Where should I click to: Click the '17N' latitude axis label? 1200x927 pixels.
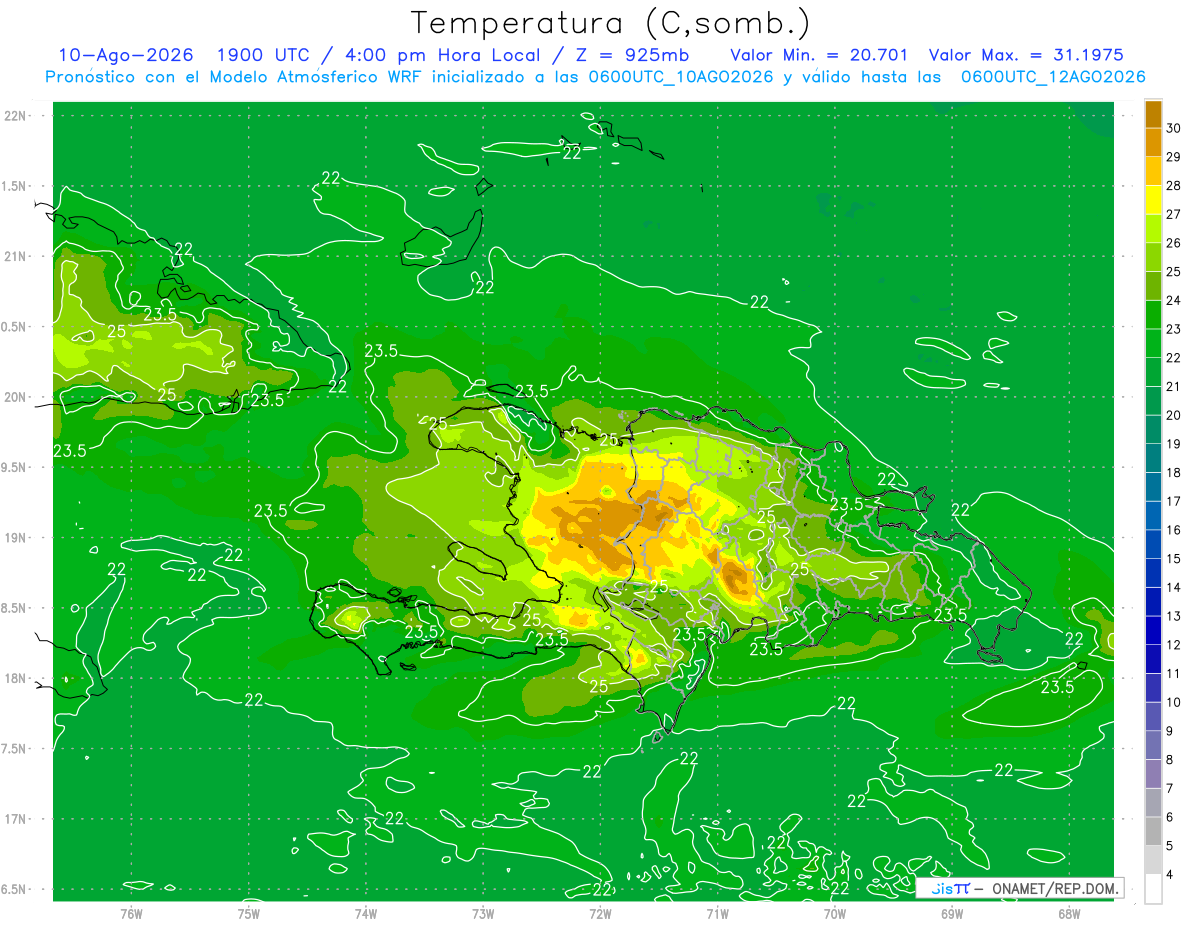15,819
